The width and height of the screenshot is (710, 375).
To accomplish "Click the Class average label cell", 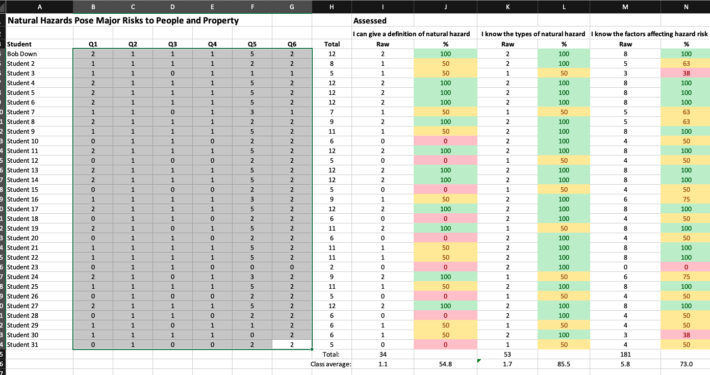I will 331,364.
